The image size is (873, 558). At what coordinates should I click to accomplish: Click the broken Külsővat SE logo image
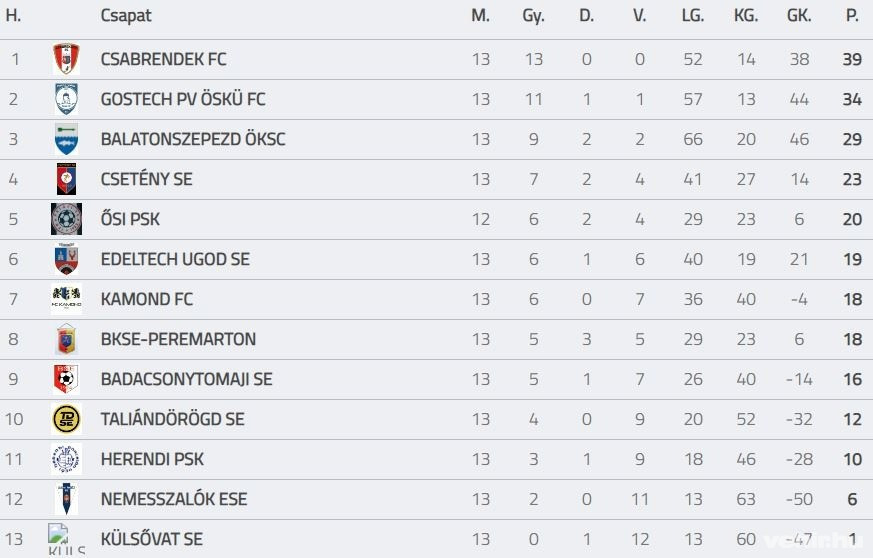pos(66,539)
